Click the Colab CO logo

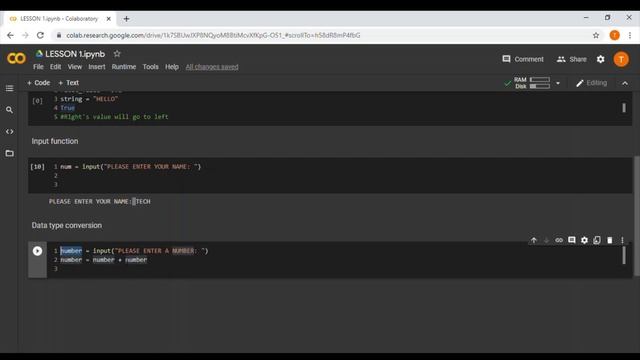point(16,58)
